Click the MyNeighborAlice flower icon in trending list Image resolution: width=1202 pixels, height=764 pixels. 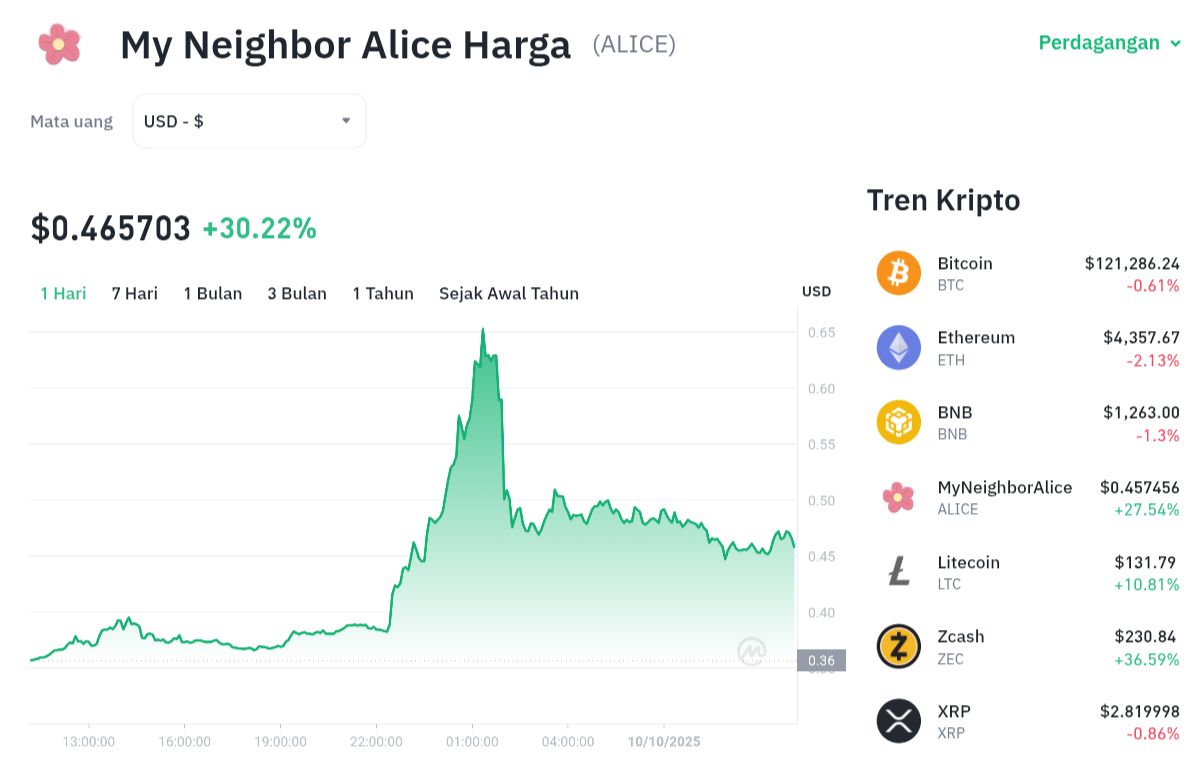(897, 497)
